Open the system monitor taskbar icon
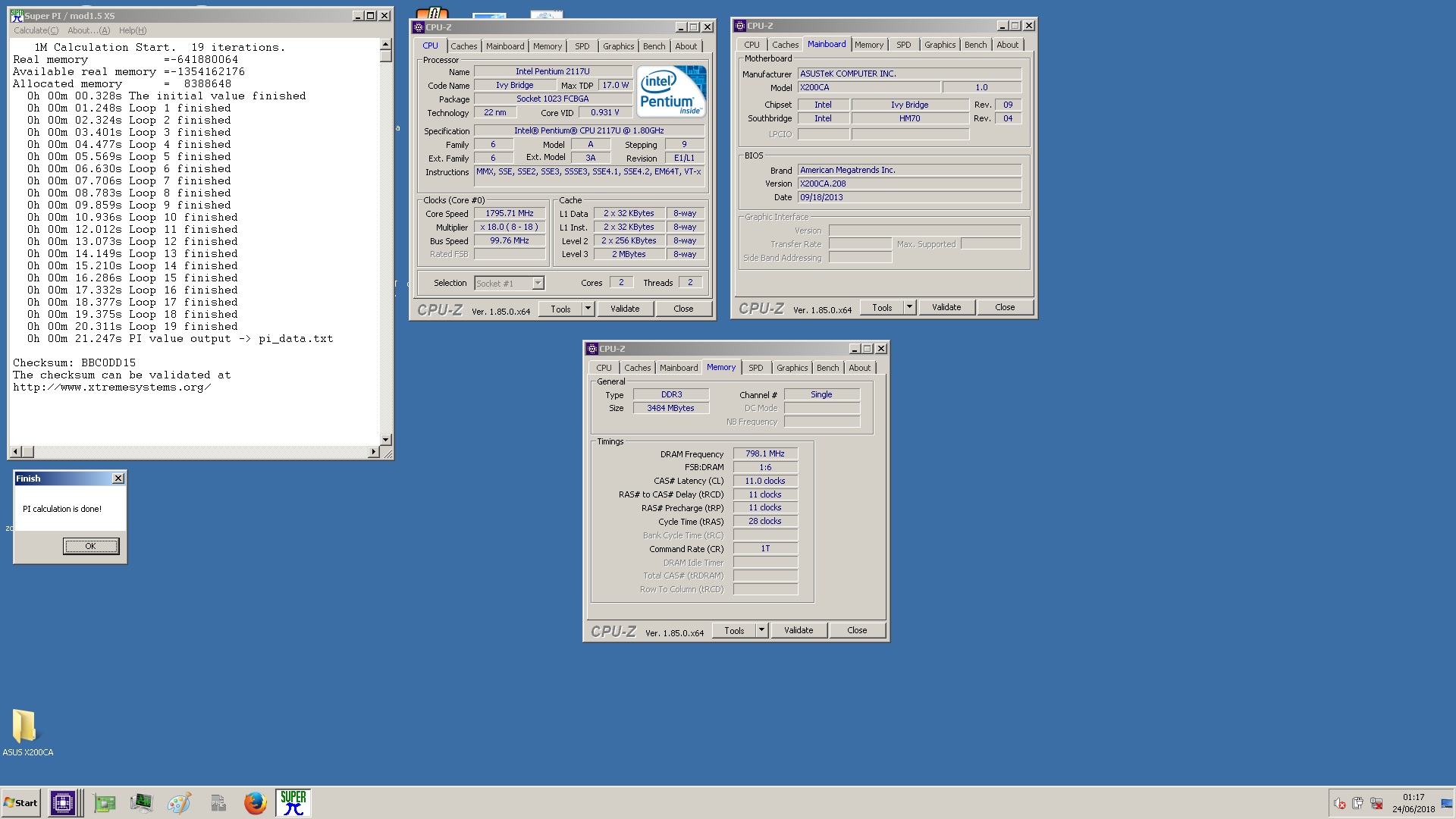The width and height of the screenshot is (1456, 819). pyautogui.click(x=142, y=803)
